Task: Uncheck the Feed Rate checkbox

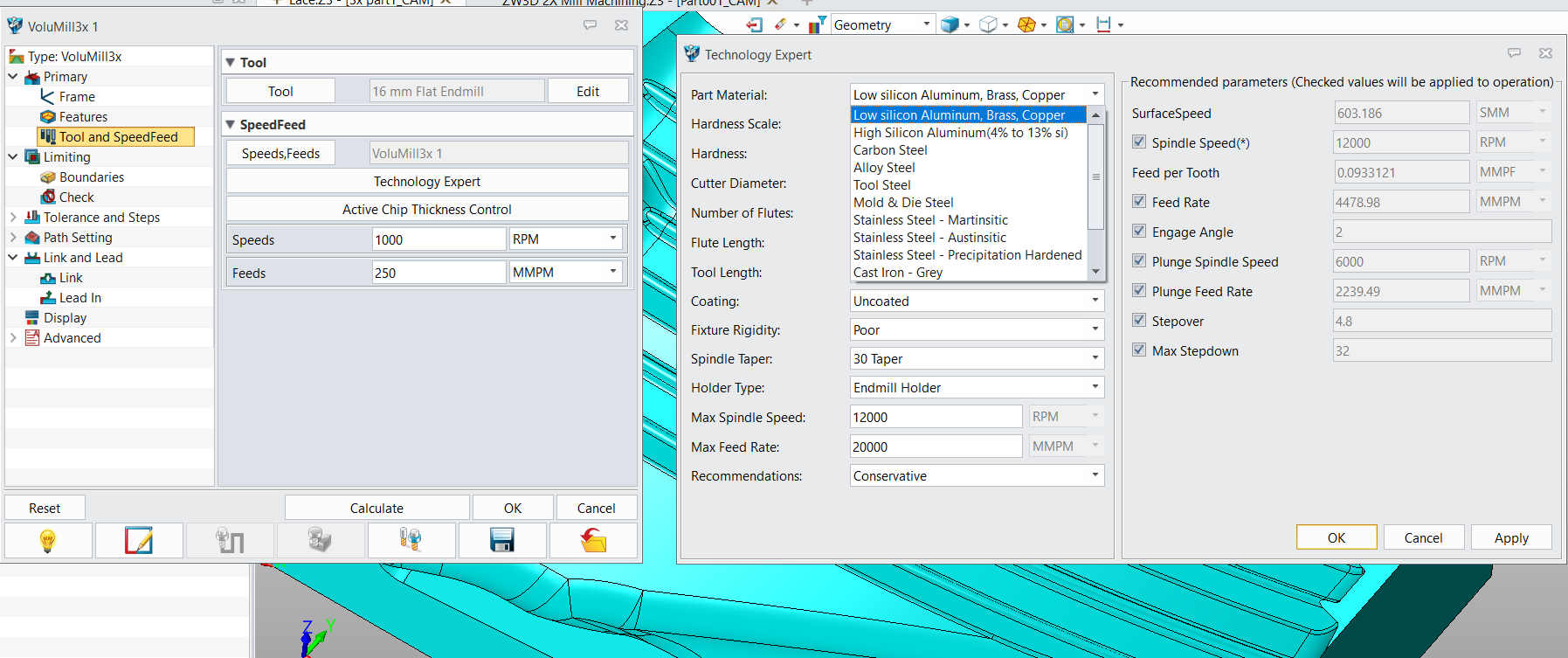Action: pyautogui.click(x=1139, y=202)
